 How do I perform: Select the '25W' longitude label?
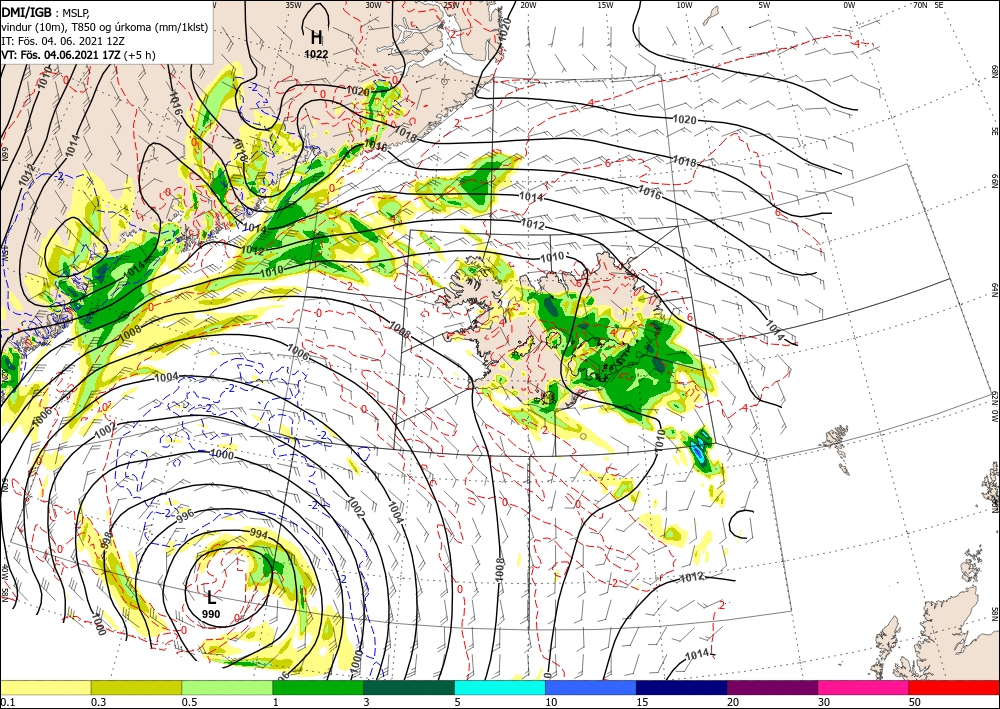451,5
